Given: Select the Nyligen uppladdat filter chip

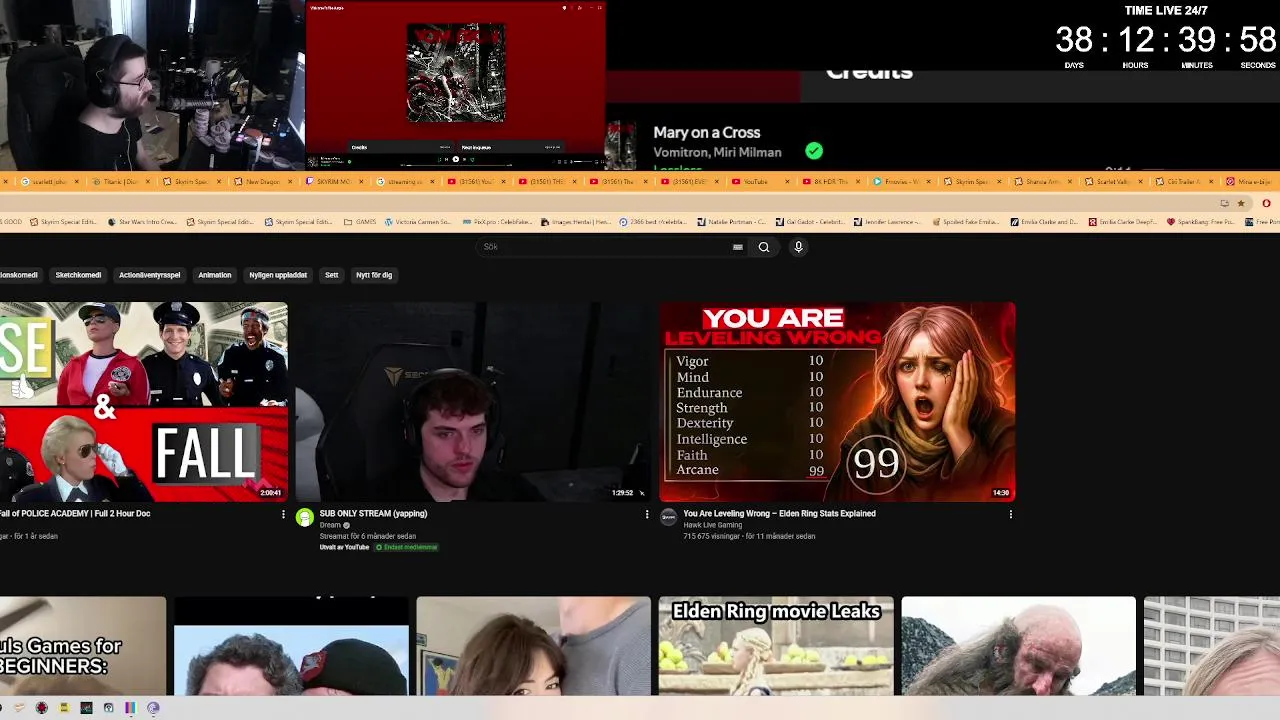Looking at the screenshot, I should (x=278, y=275).
